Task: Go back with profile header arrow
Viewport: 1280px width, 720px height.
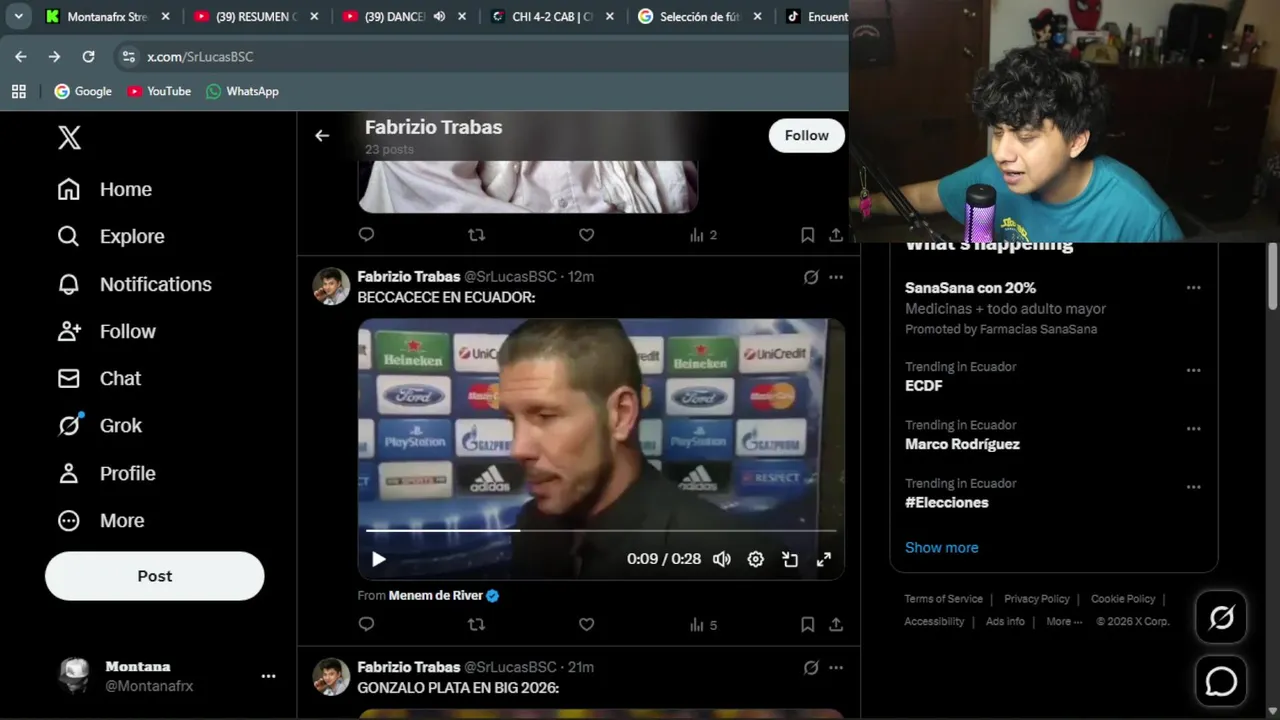Action: pyautogui.click(x=322, y=136)
